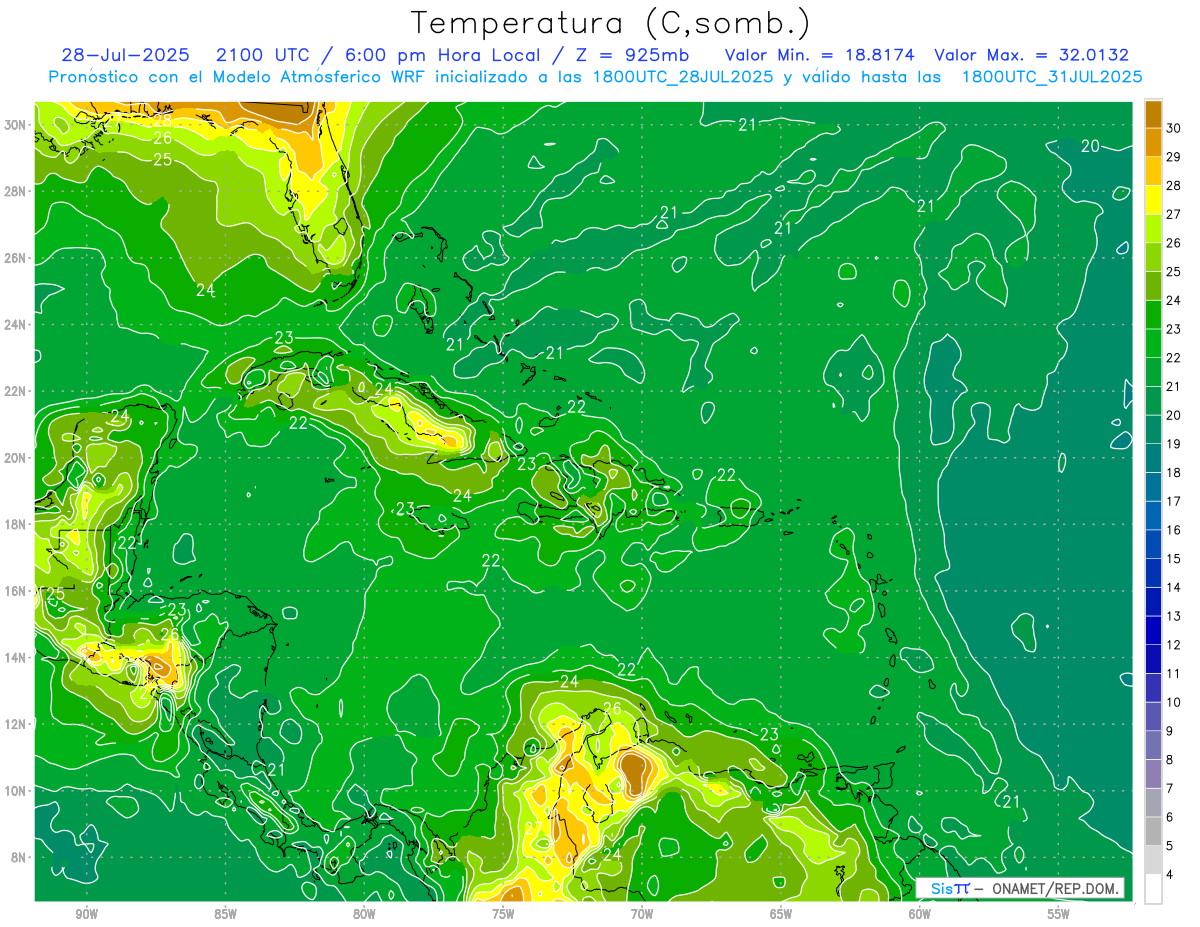Image resolution: width=1200 pixels, height=927 pixels.
Task: Click the colorbar scale label '7'
Action: click(x=1171, y=788)
